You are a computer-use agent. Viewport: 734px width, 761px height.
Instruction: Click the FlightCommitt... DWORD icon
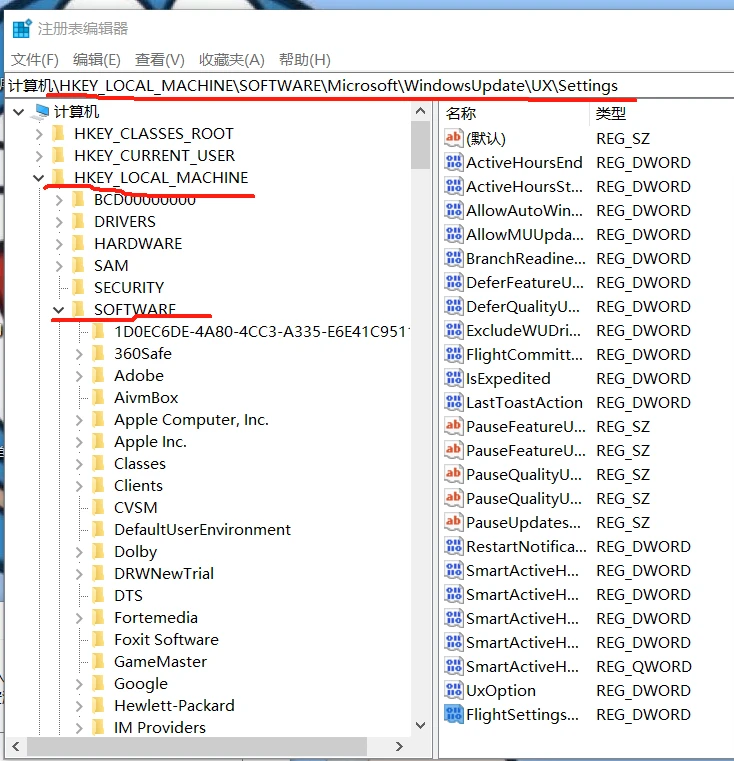[454, 354]
